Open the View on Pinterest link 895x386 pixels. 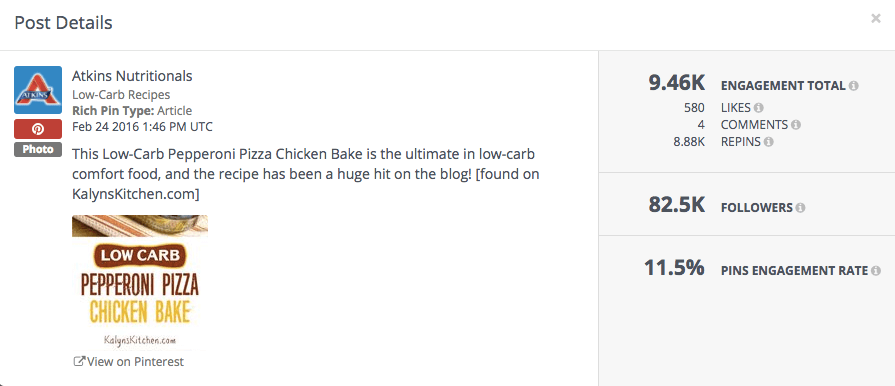pyautogui.click(x=129, y=361)
